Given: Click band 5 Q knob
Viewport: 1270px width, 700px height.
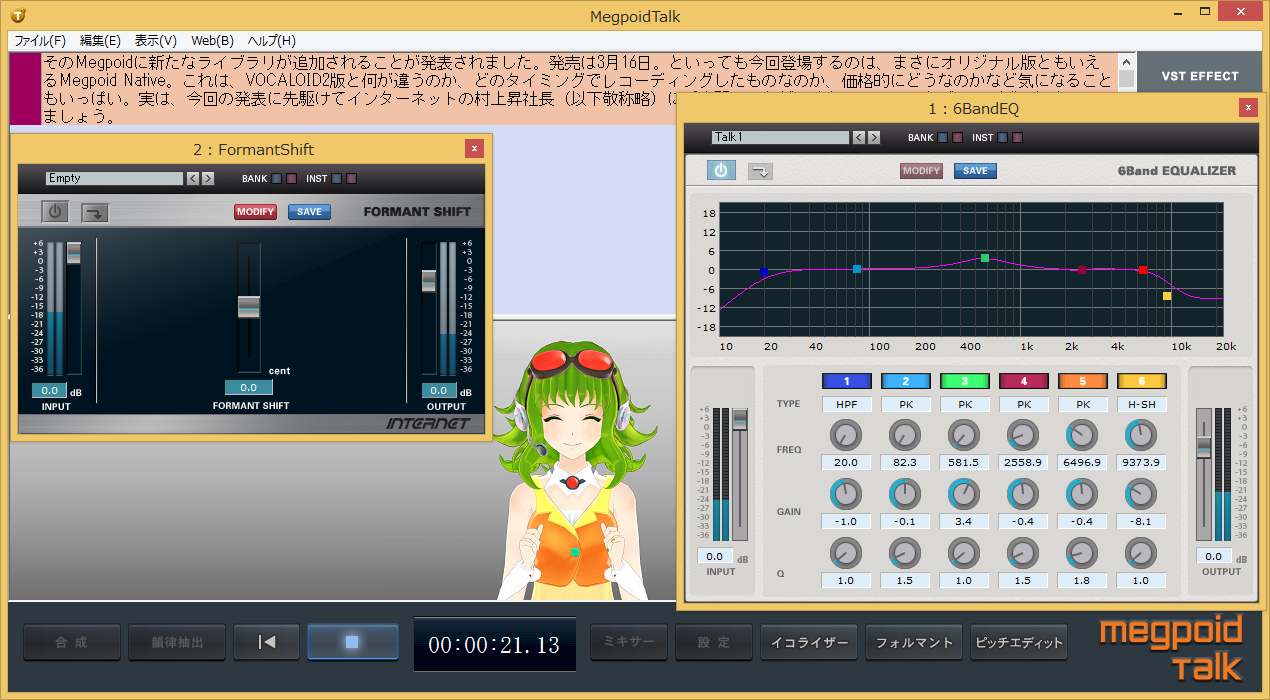Looking at the screenshot, I should tap(1082, 553).
